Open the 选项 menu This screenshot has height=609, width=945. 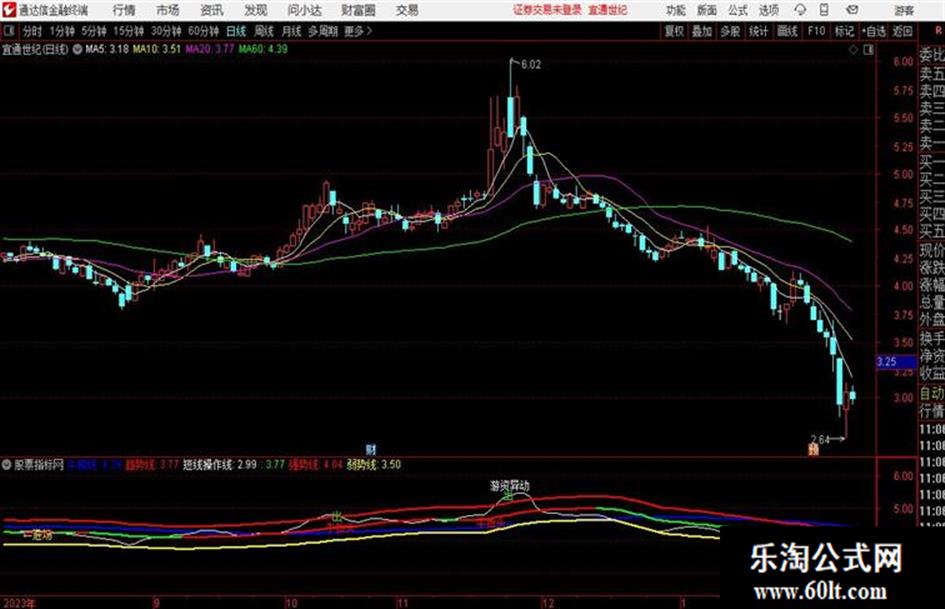coord(769,10)
